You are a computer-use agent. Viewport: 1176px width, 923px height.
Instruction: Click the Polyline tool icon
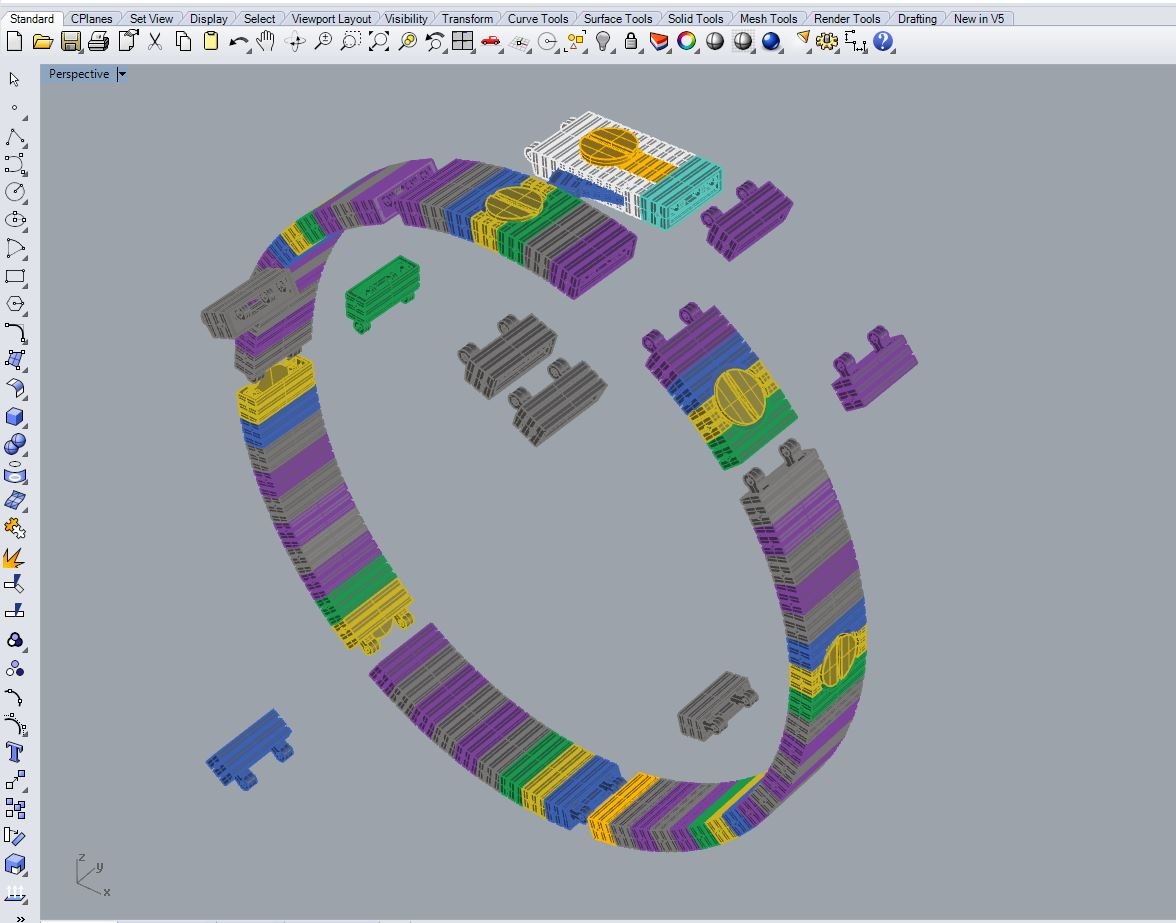[x=15, y=135]
